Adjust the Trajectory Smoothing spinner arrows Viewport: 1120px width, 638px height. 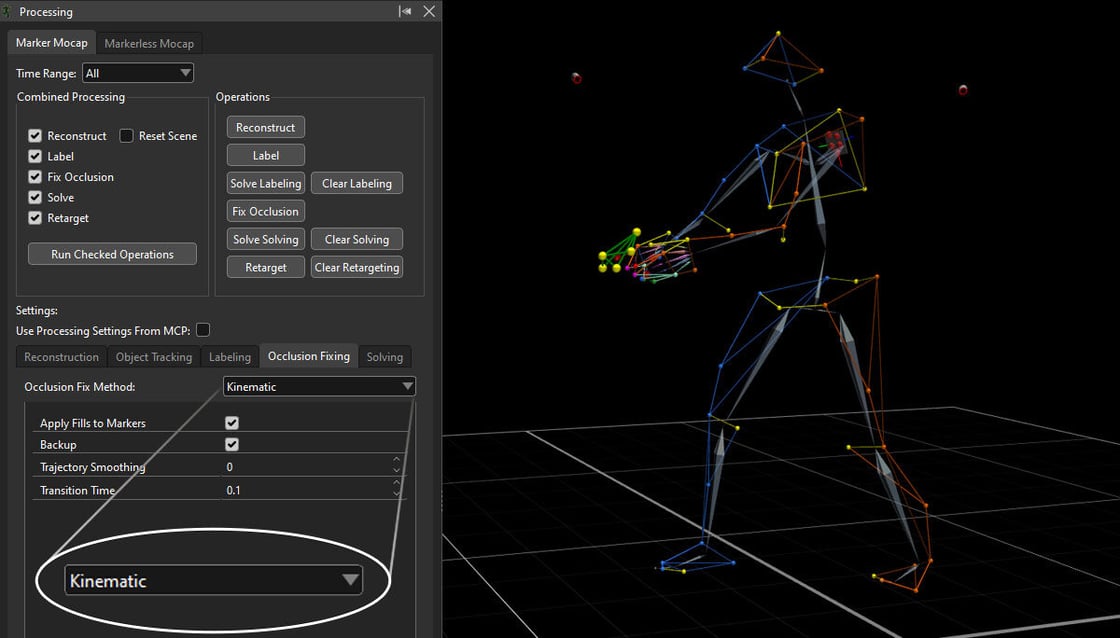tap(396, 467)
